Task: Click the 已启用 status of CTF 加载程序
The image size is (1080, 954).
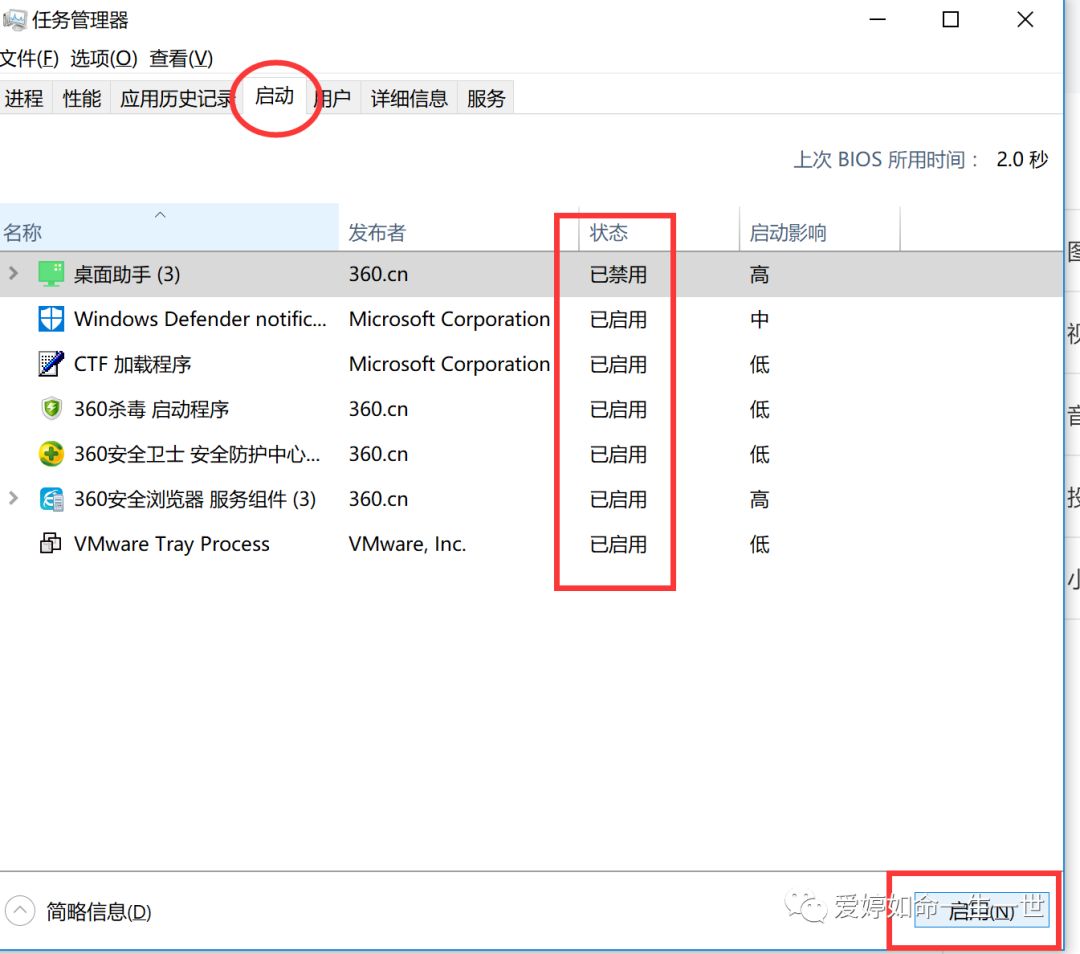Action: pyautogui.click(x=618, y=364)
